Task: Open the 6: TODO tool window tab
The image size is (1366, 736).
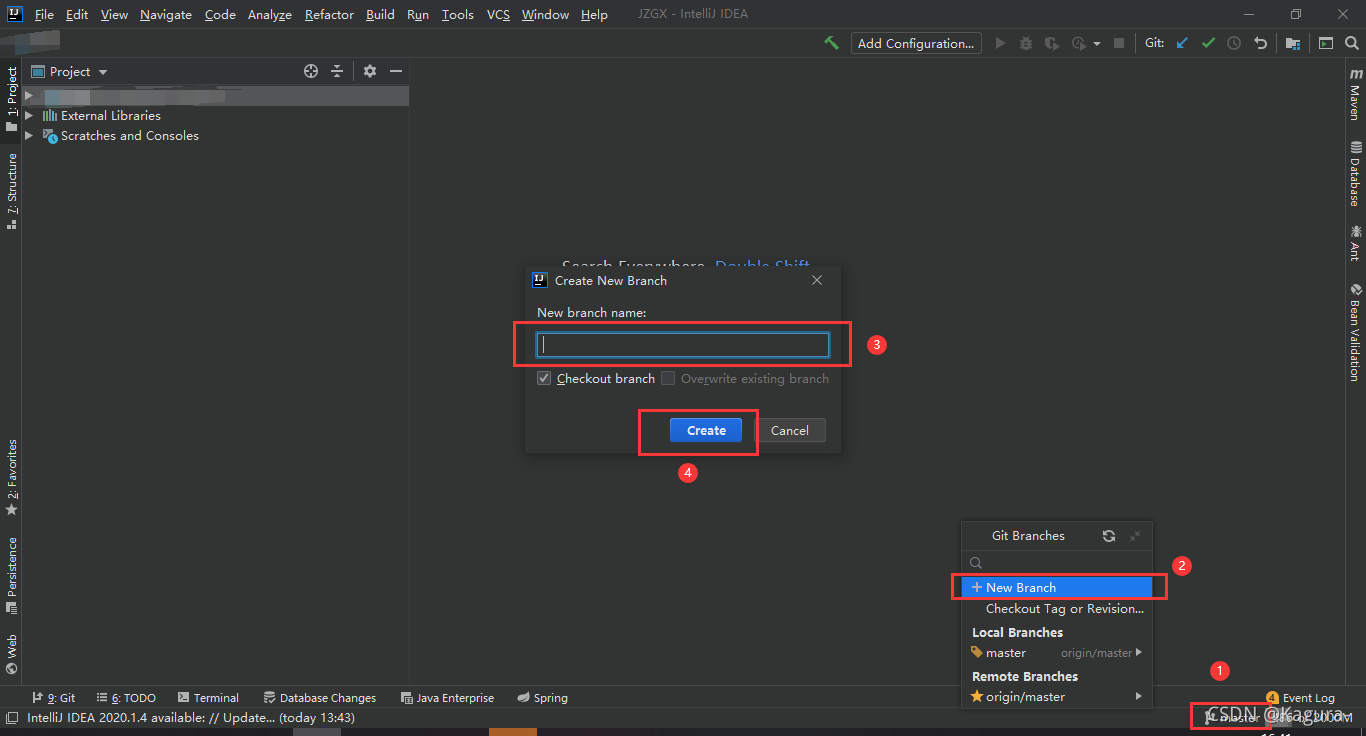Action: point(125,698)
